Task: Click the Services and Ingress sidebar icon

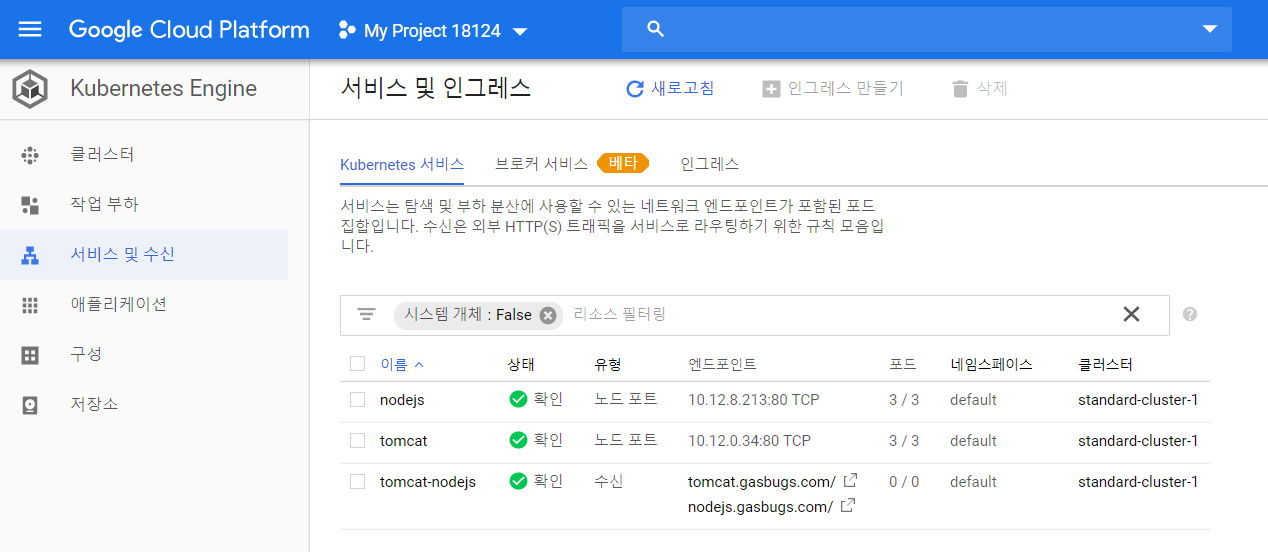Action: [x=30, y=255]
